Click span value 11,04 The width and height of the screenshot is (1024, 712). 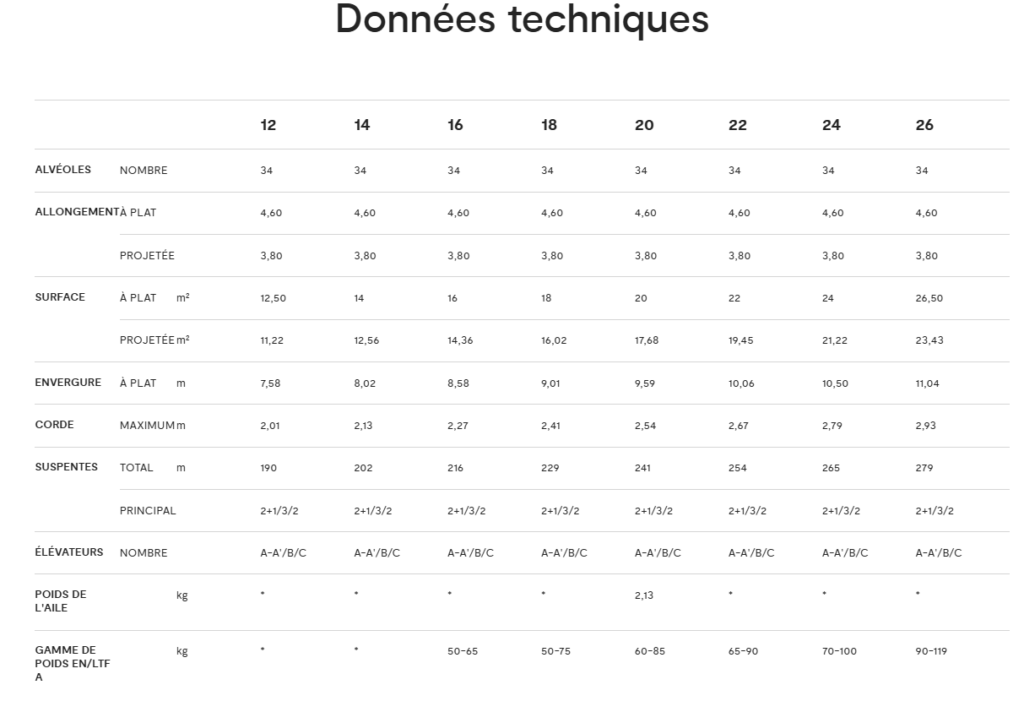927,383
